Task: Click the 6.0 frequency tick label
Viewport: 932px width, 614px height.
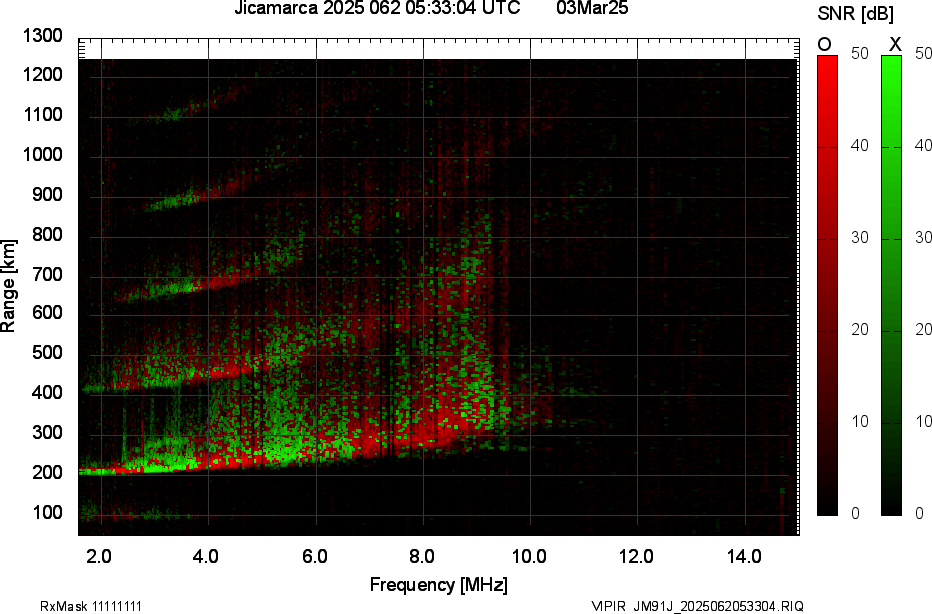Action: pos(314,557)
